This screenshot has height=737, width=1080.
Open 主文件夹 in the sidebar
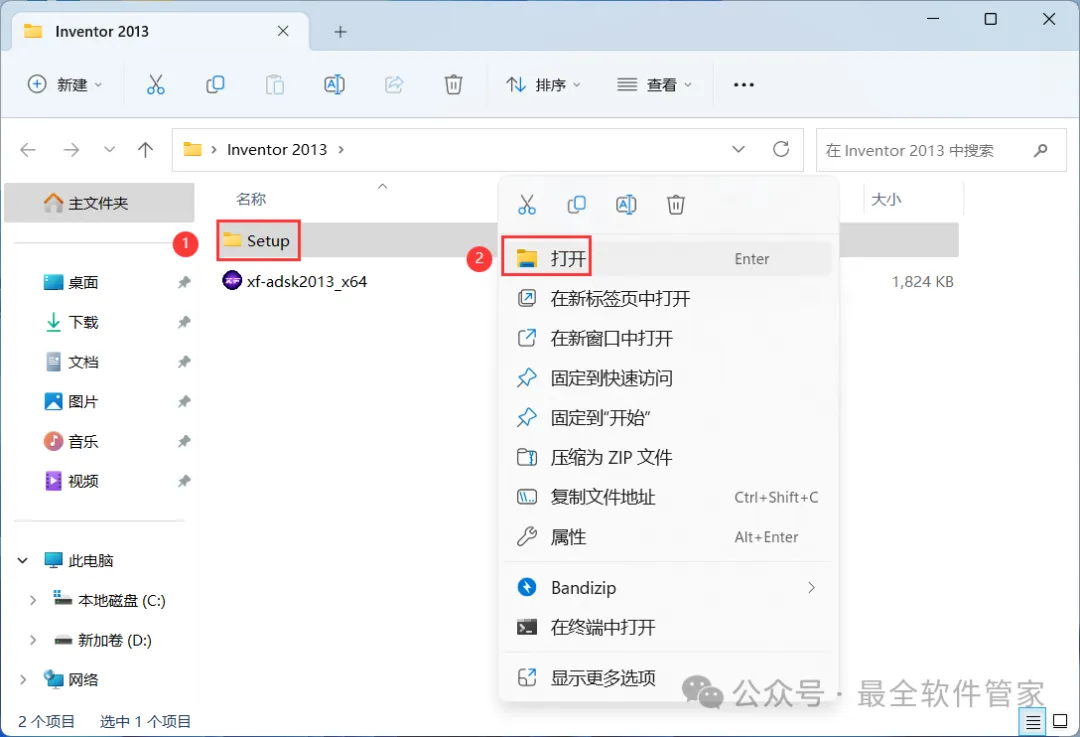pyautogui.click(x=99, y=203)
